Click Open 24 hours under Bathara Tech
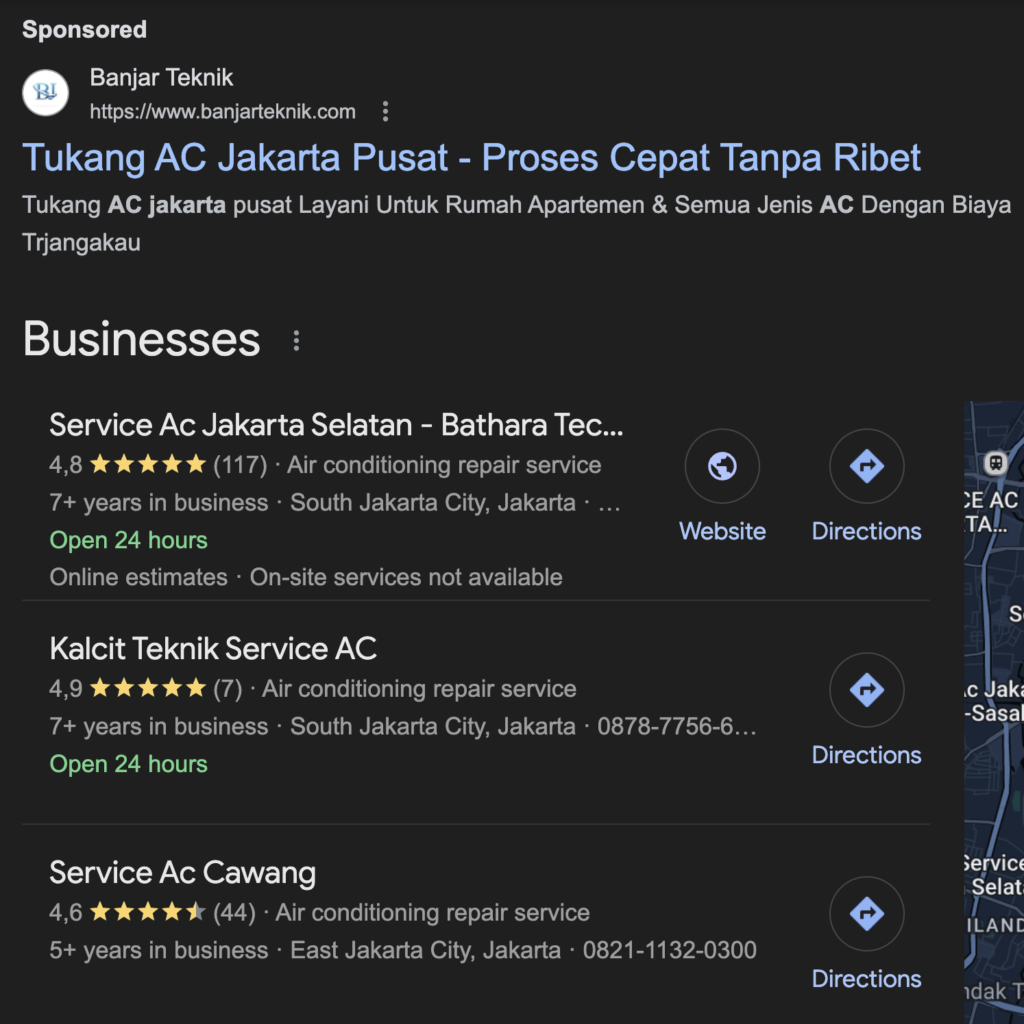The height and width of the screenshot is (1024, 1024). (128, 540)
